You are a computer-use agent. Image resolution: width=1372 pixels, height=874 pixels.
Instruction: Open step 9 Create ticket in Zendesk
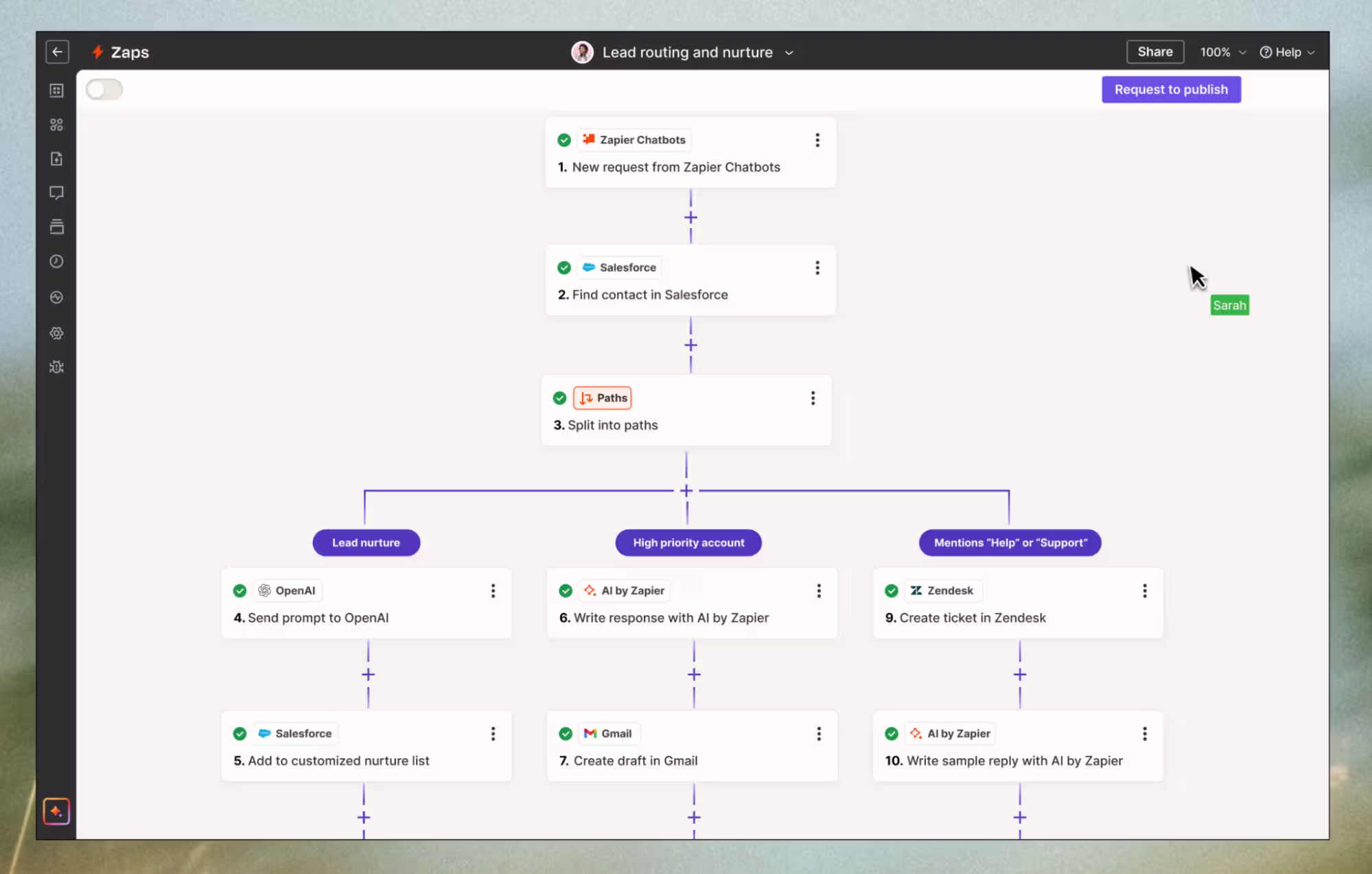pyautogui.click(x=1018, y=603)
